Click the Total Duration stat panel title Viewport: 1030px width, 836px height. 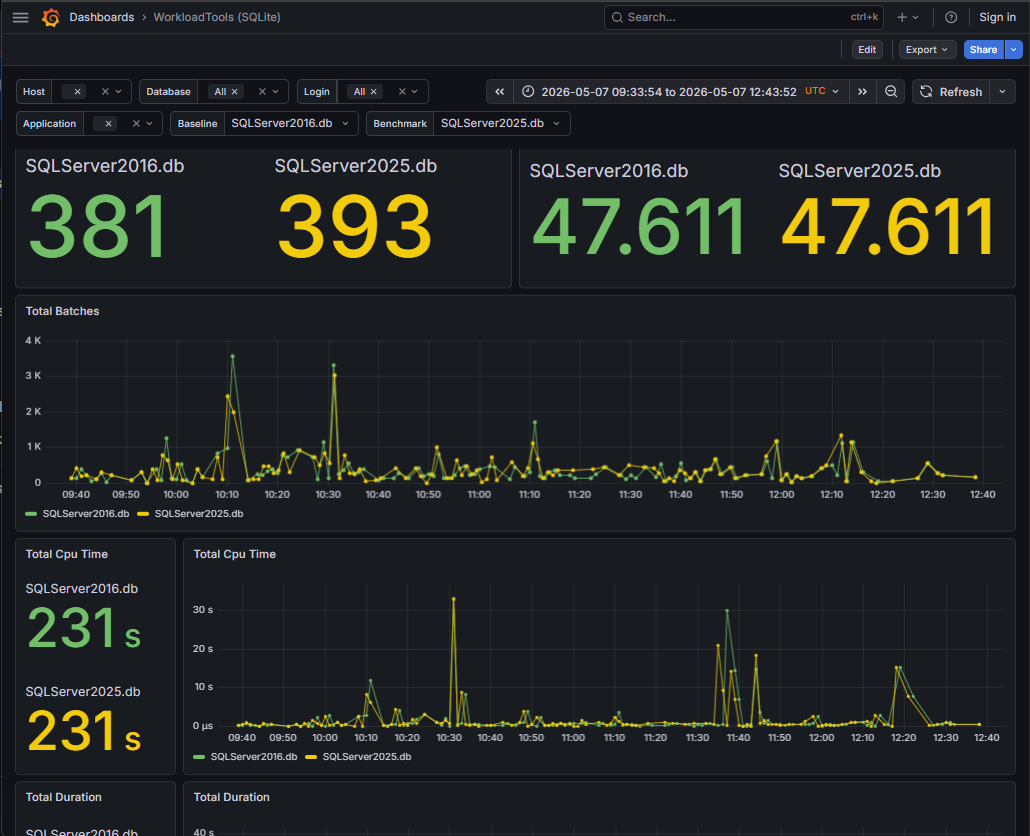coord(63,797)
